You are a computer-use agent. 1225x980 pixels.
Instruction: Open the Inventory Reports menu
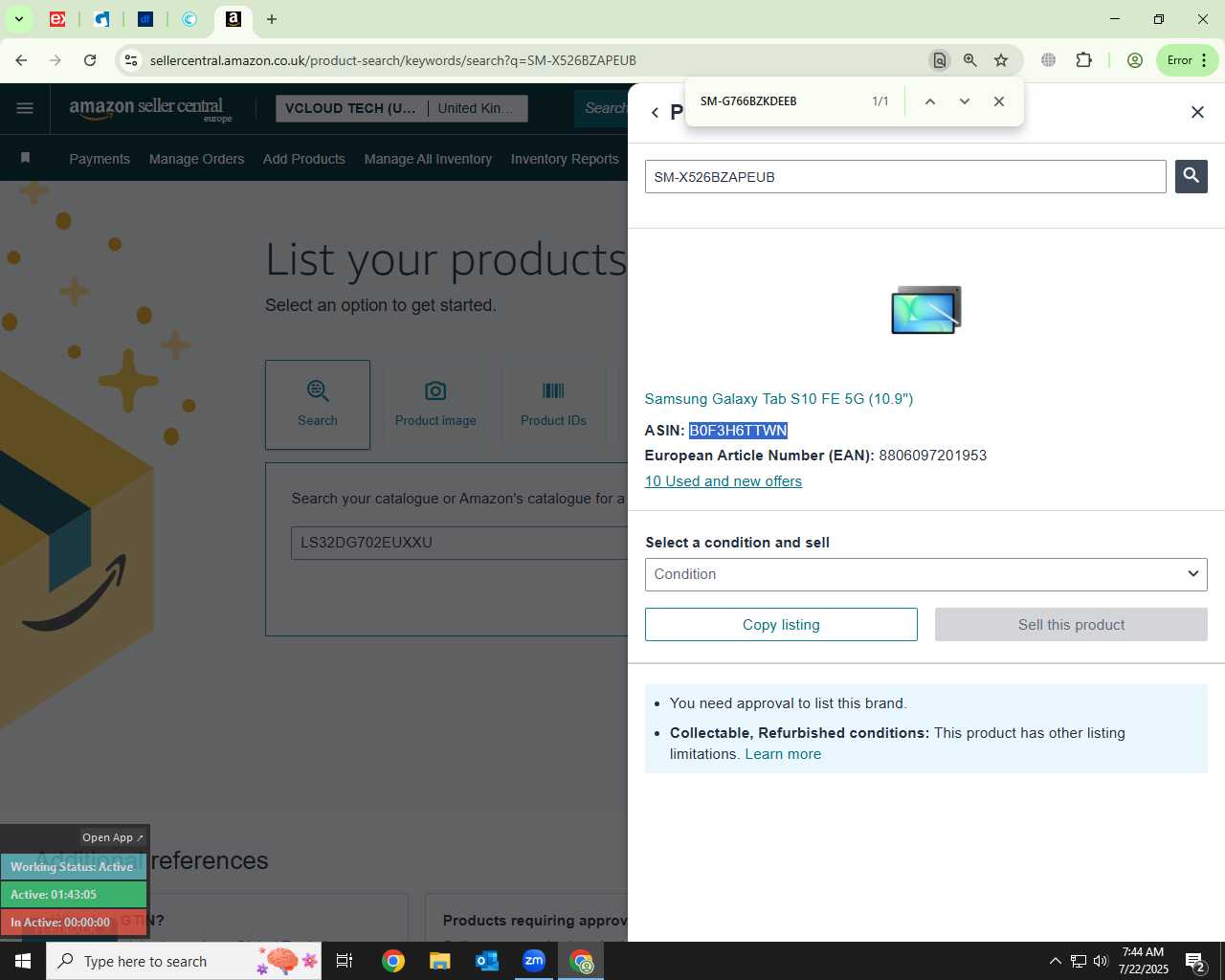point(565,159)
